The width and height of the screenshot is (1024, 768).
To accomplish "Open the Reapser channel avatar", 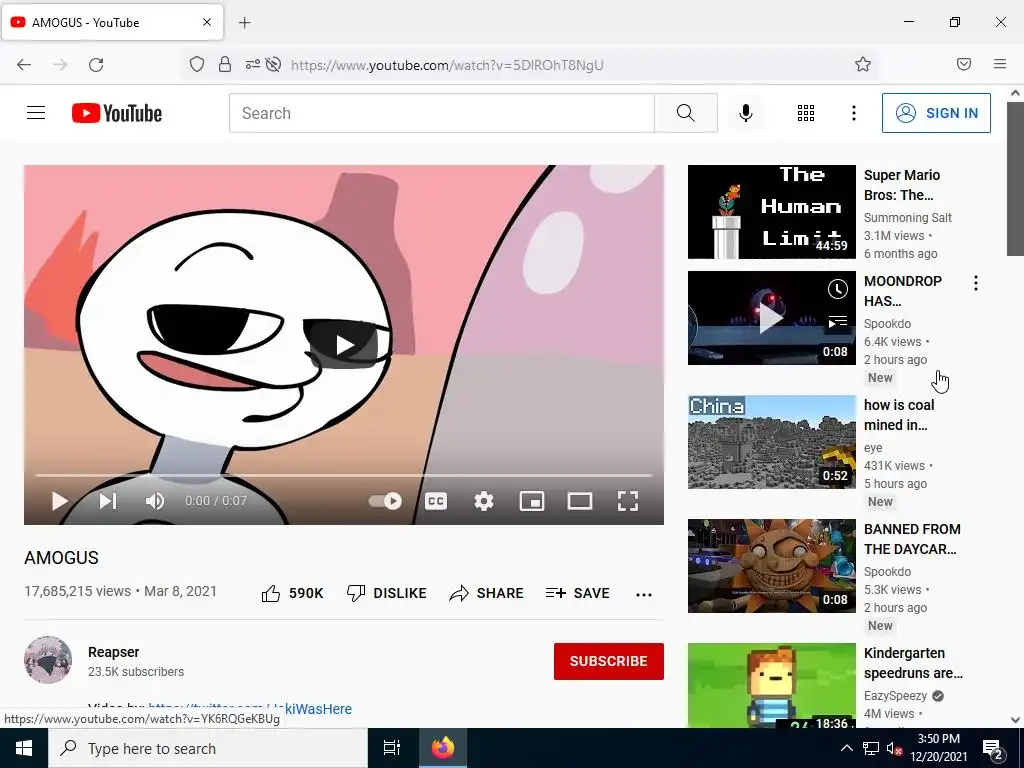I will click(48, 660).
